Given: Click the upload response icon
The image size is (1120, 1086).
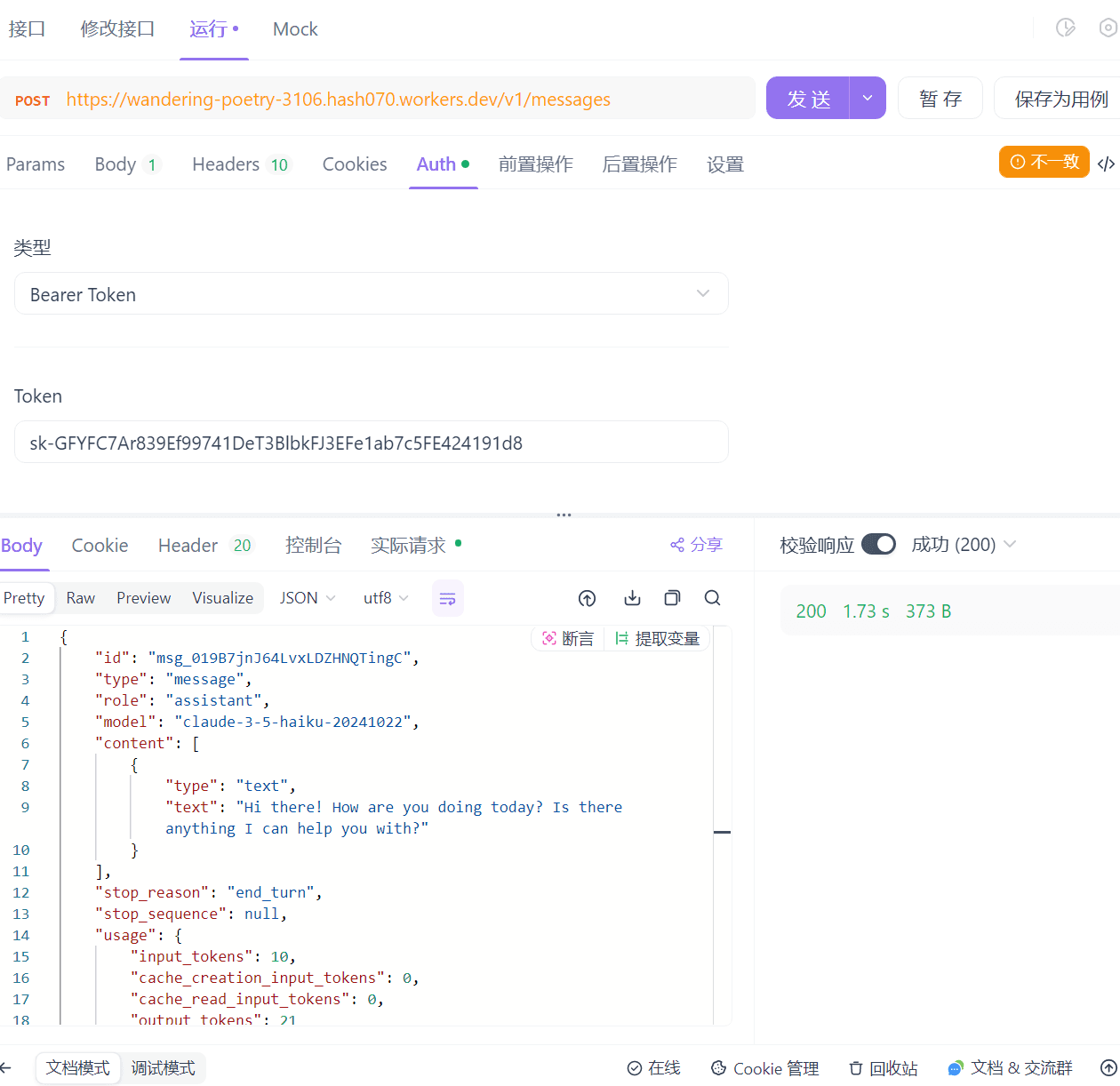Looking at the screenshot, I should coord(588,598).
